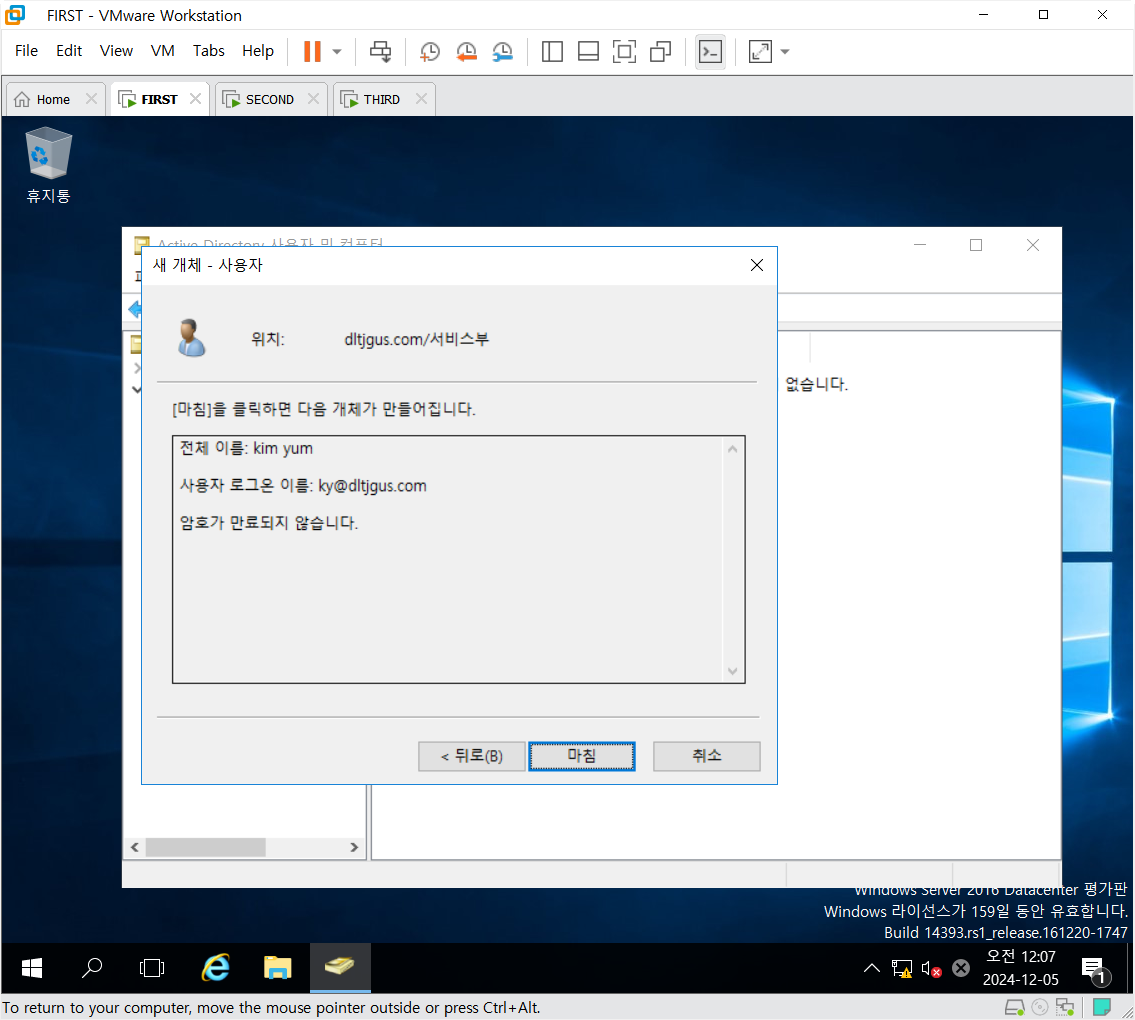This screenshot has width=1135, height=1020.
Task: Click tree pane scroll right arrow
Action: click(x=354, y=847)
